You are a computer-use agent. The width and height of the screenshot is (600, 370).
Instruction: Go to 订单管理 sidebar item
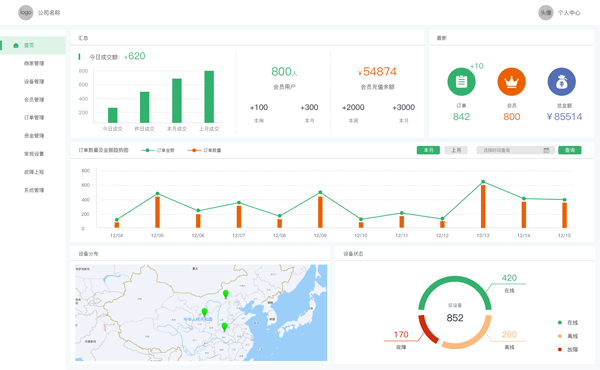34,117
